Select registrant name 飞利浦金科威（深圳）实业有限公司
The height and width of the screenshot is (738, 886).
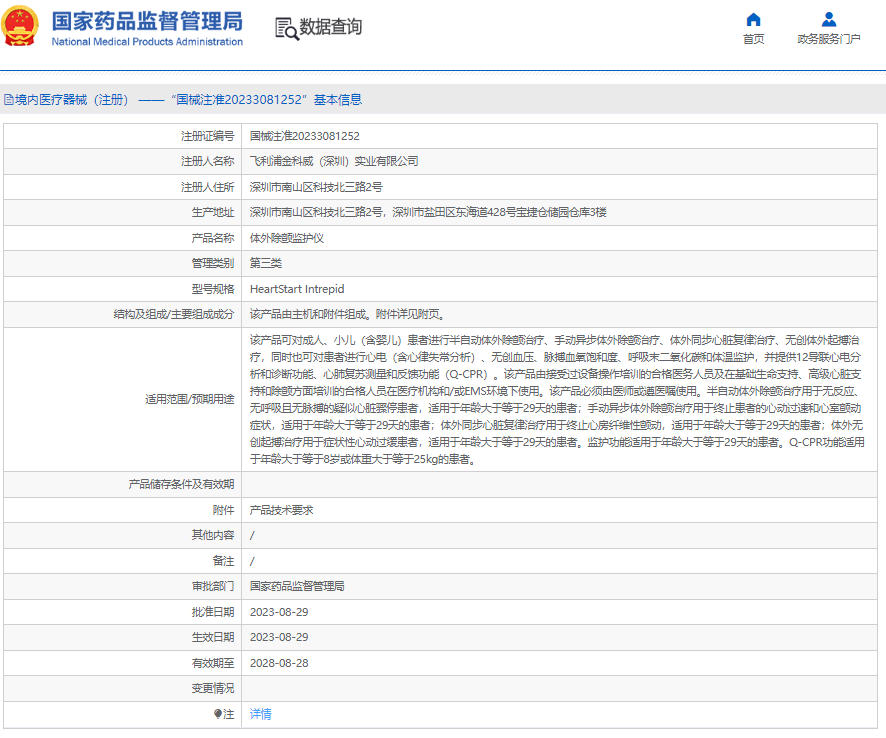(x=334, y=161)
